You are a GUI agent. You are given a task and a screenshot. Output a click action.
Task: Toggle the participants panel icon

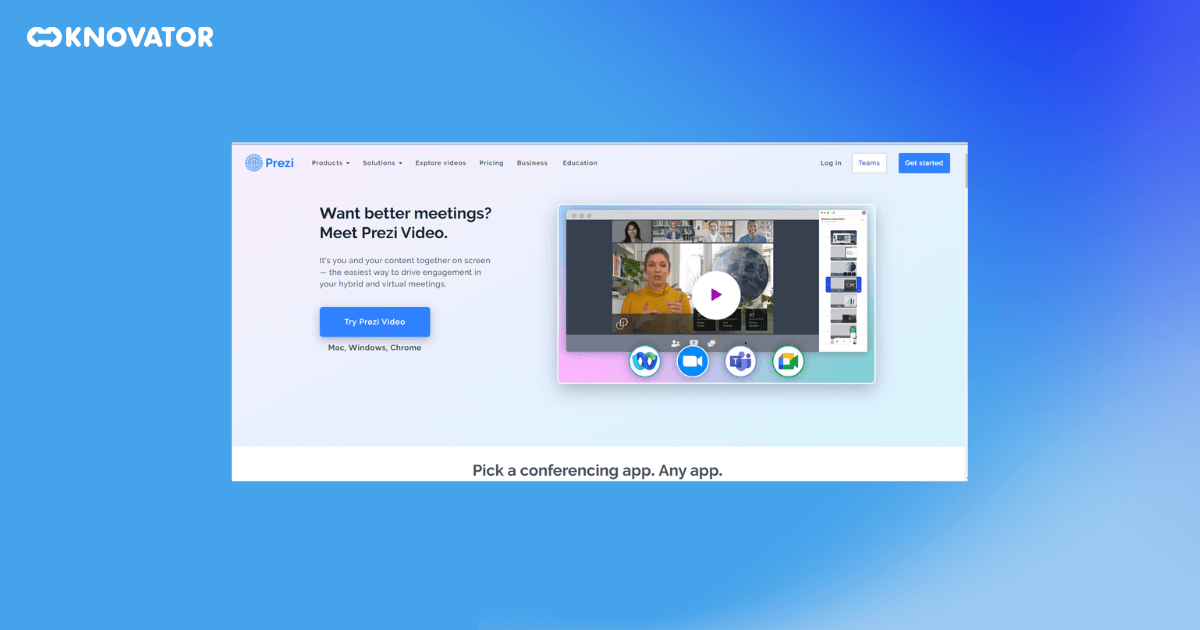[x=674, y=342]
